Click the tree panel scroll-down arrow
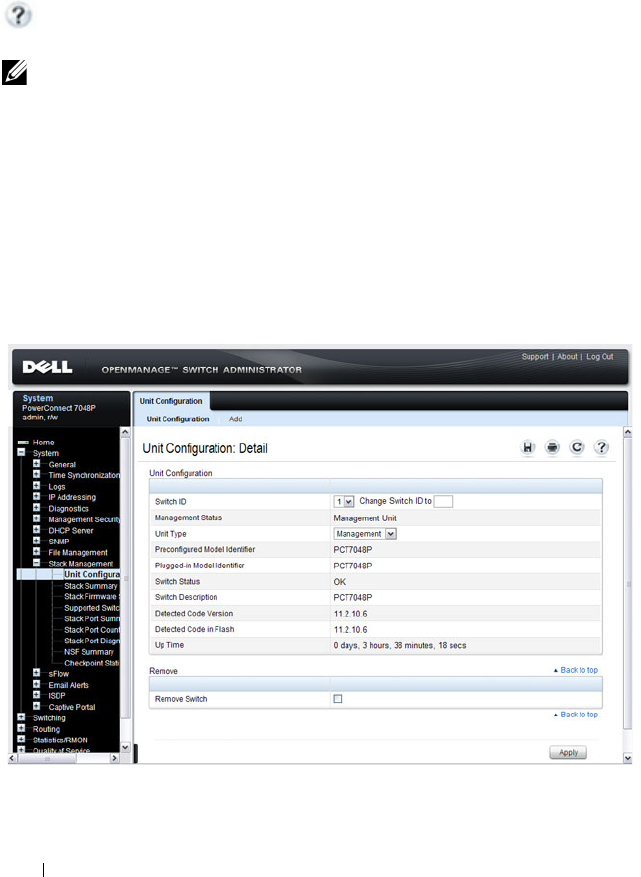The image size is (641, 877). 125,747
